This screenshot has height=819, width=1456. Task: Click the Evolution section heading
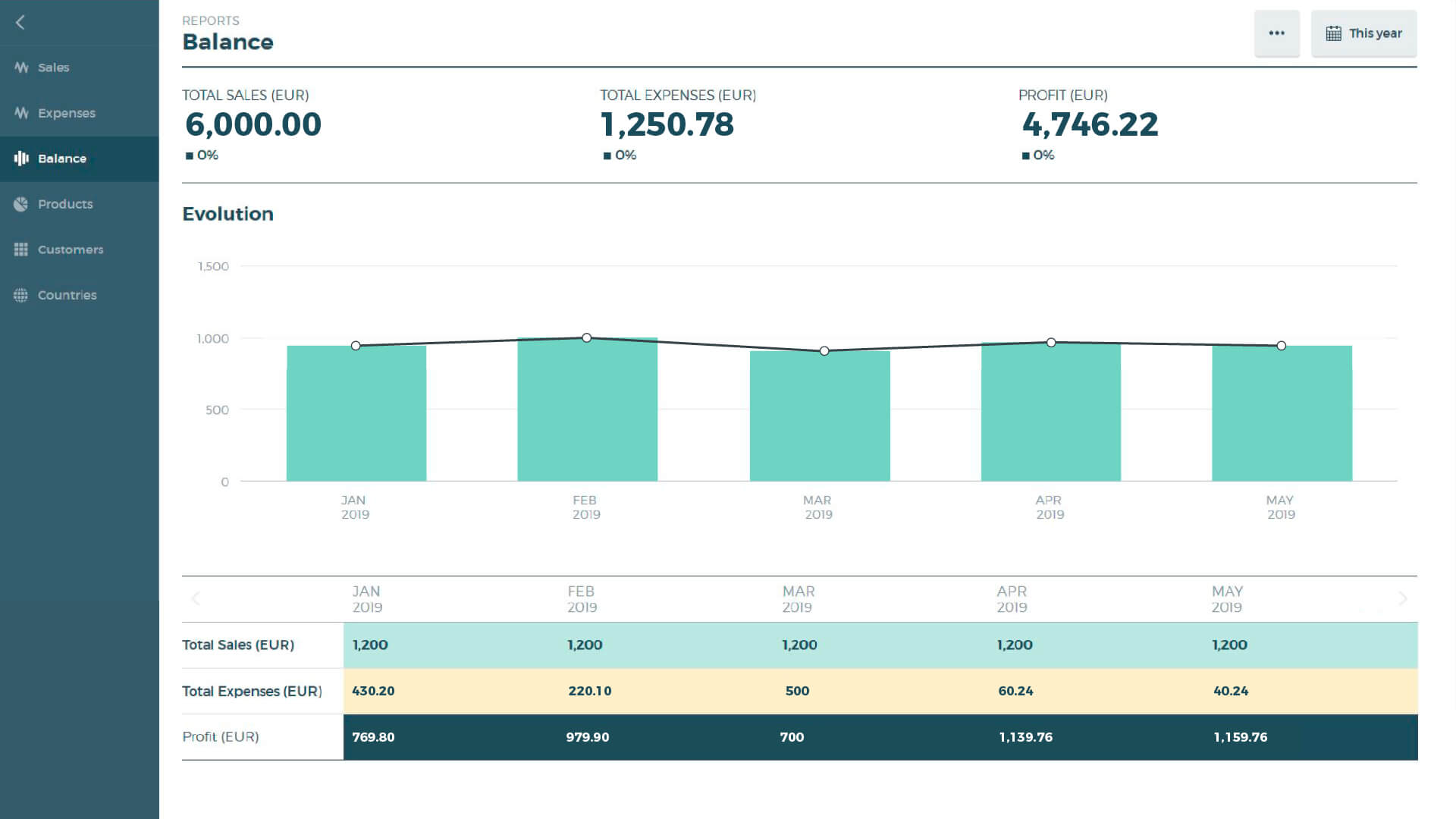click(x=227, y=214)
